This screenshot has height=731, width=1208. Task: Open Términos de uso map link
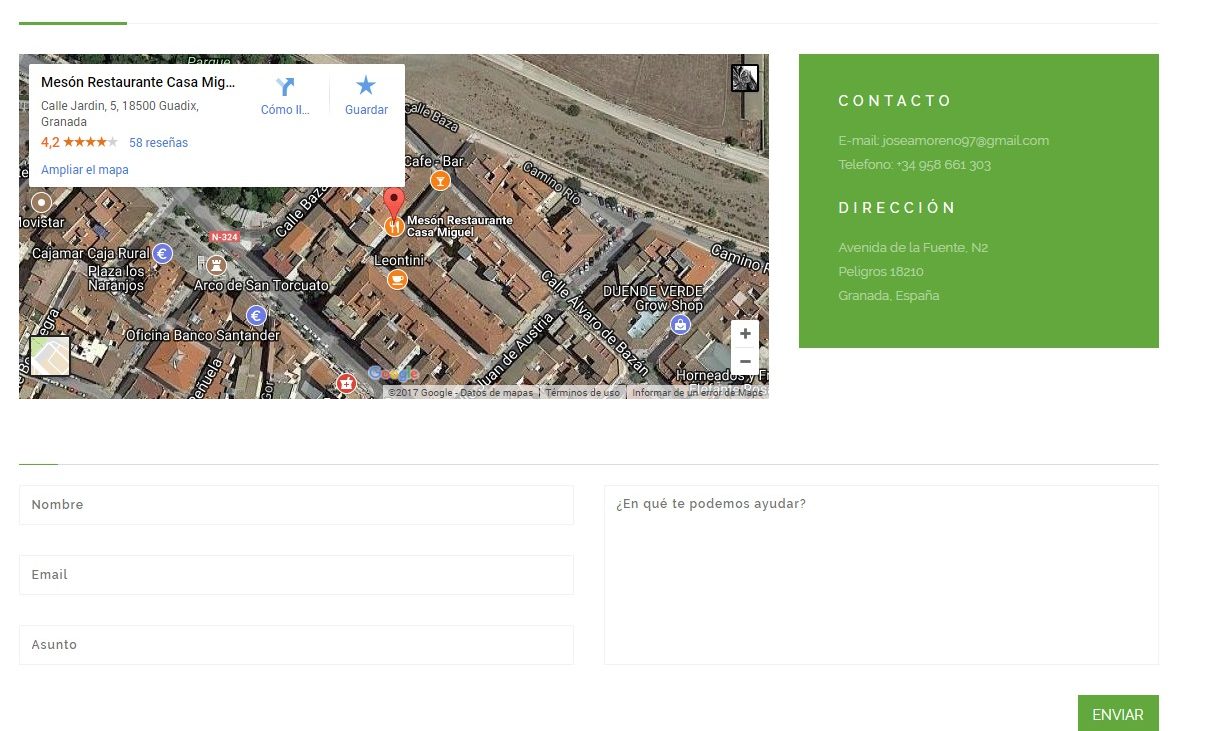(582, 393)
